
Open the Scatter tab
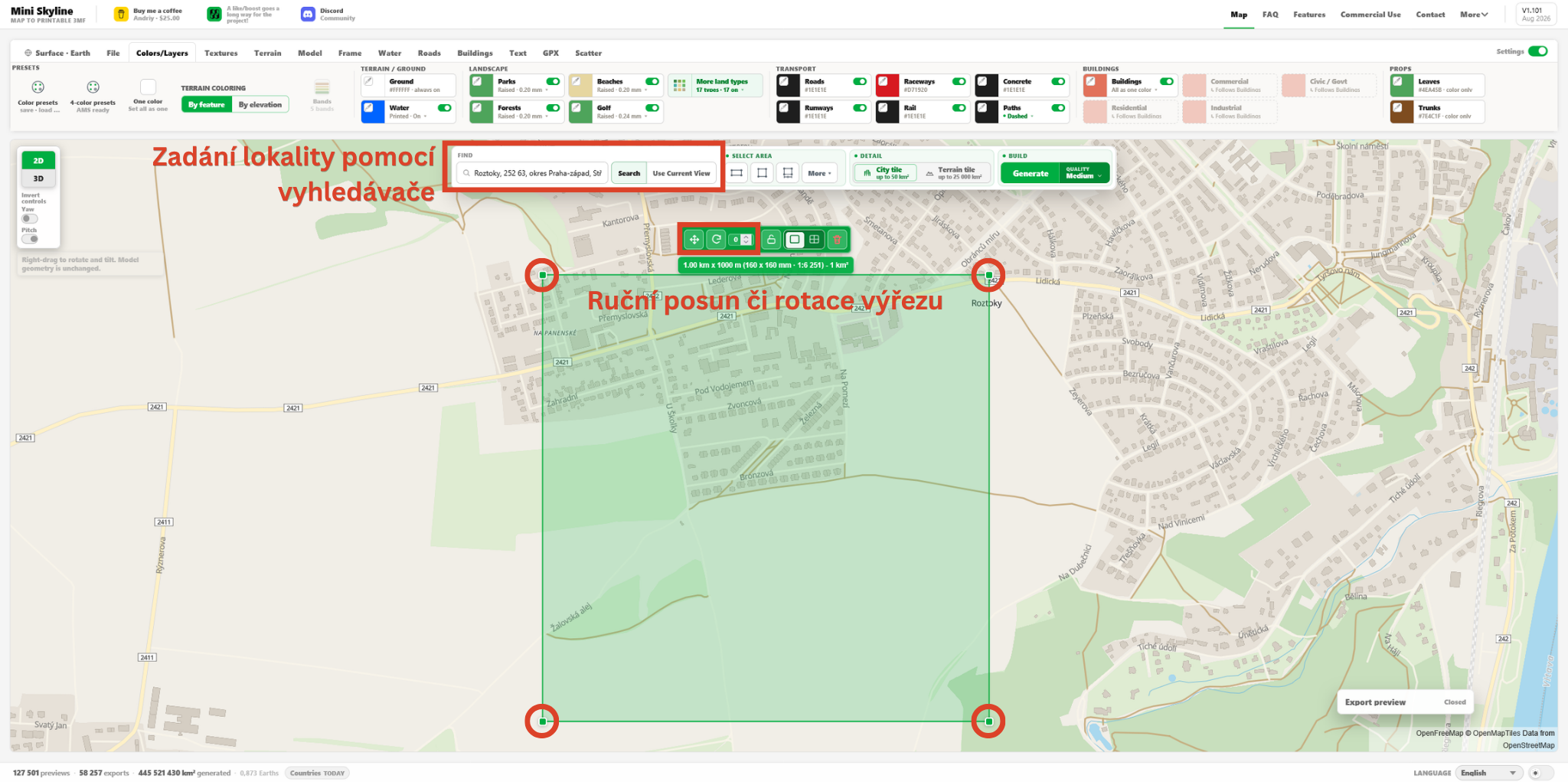pyautogui.click(x=588, y=53)
